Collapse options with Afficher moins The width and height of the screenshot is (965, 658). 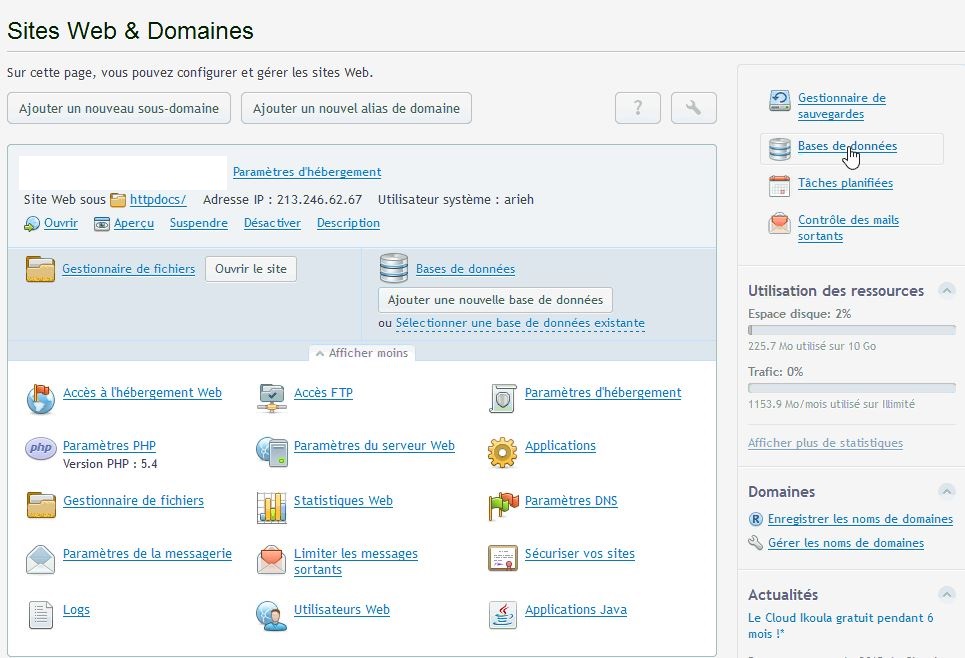pyautogui.click(x=362, y=353)
